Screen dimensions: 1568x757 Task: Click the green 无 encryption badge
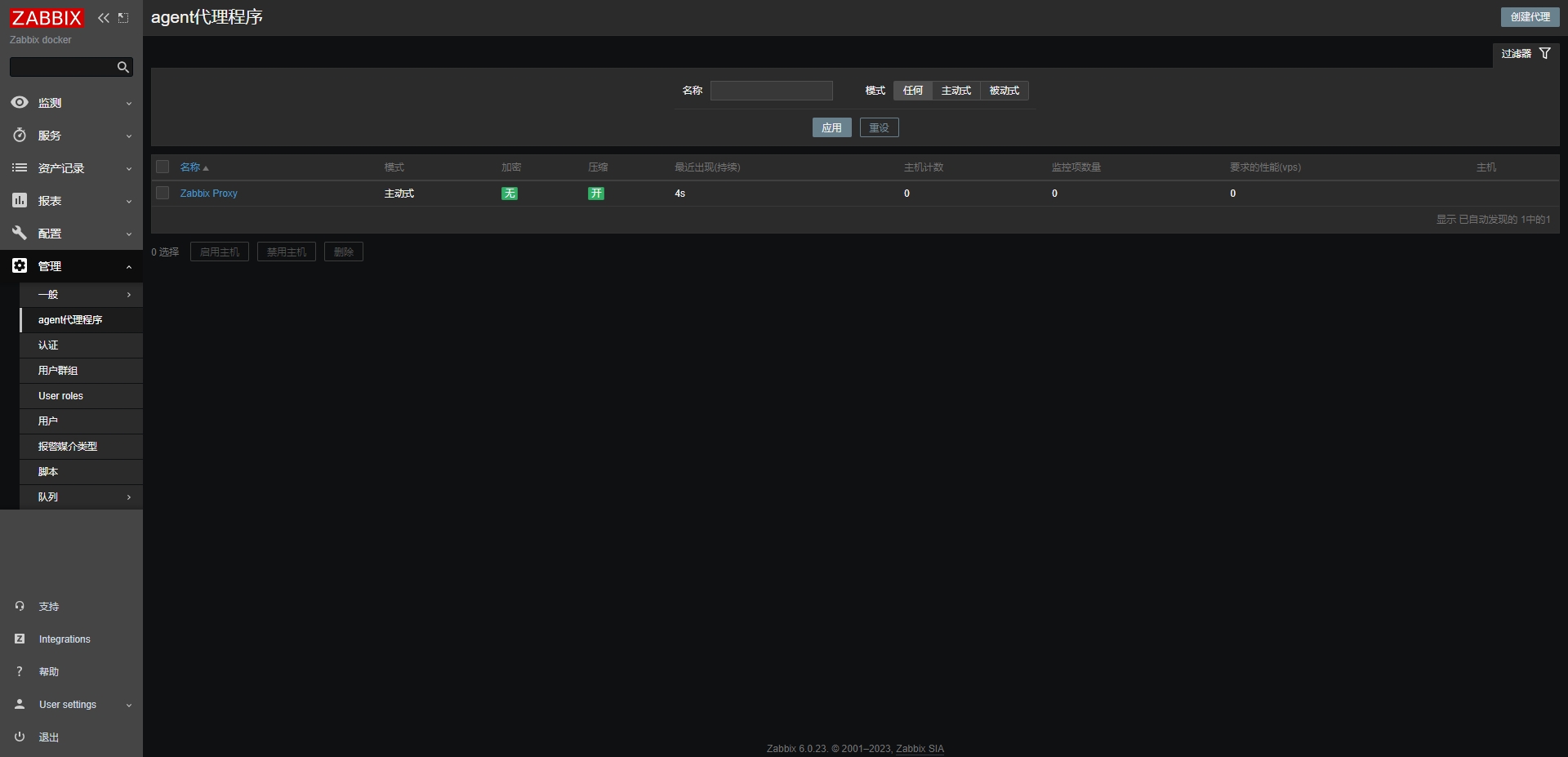click(510, 194)
